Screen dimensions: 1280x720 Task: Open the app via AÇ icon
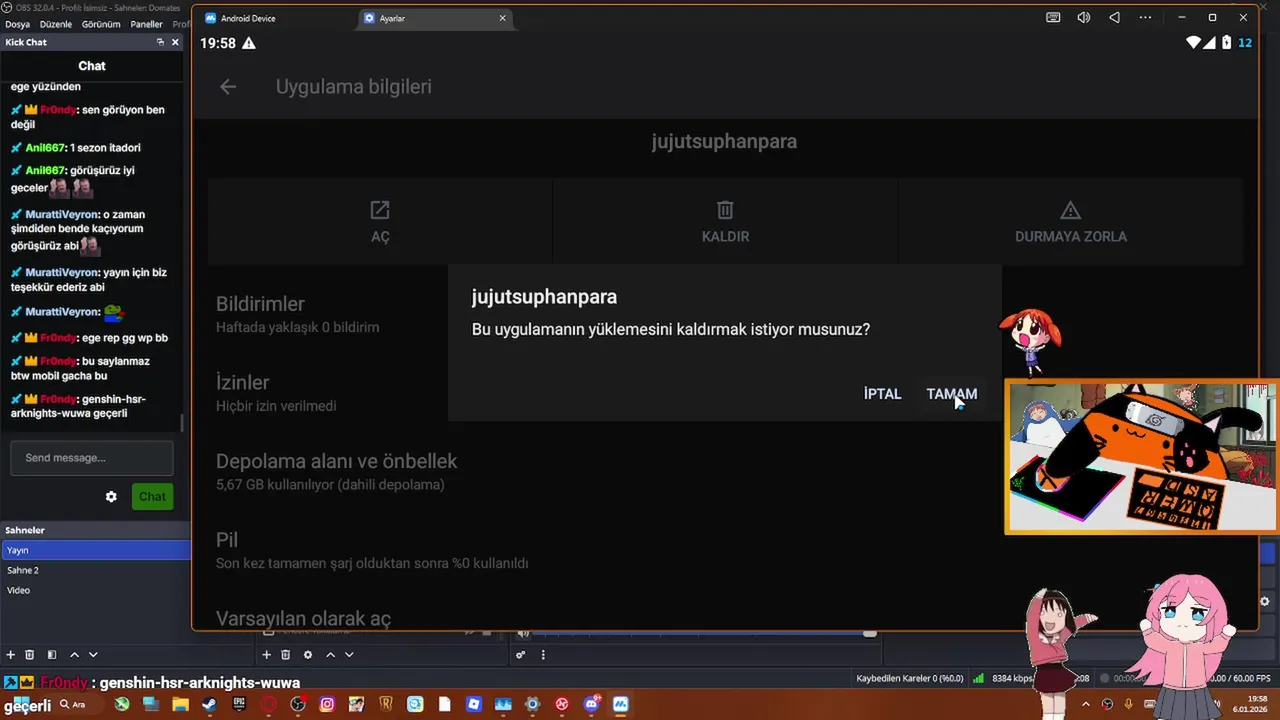coord(380,210)
